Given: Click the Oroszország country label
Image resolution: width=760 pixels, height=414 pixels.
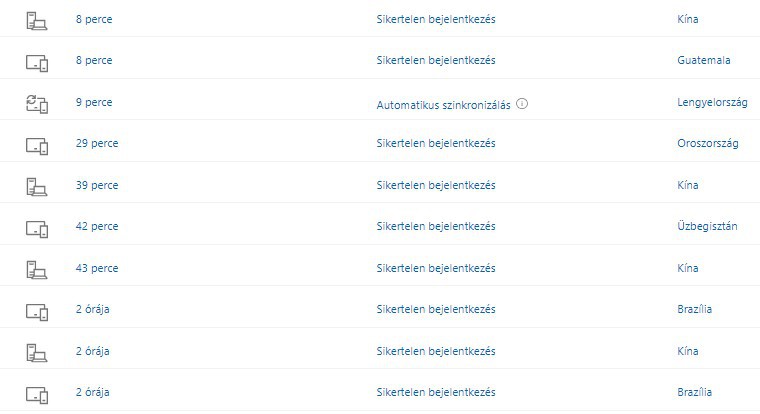Looking at the screenshot, I should (x=707, y=143).
